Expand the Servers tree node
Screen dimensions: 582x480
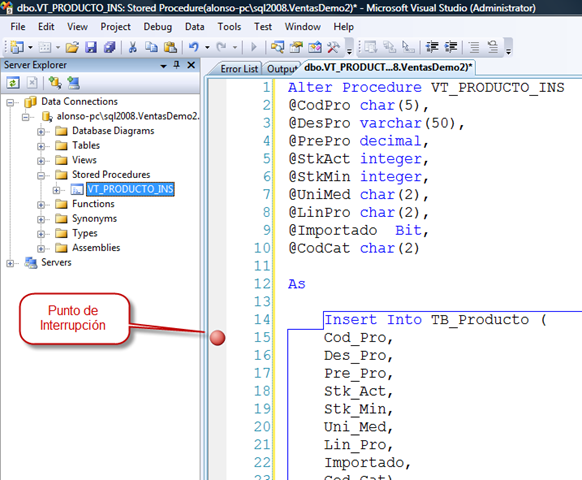point(10,263)
